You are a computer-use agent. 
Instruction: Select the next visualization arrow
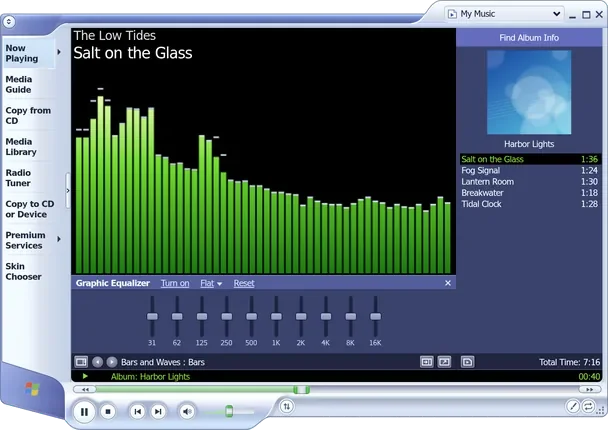112,362
